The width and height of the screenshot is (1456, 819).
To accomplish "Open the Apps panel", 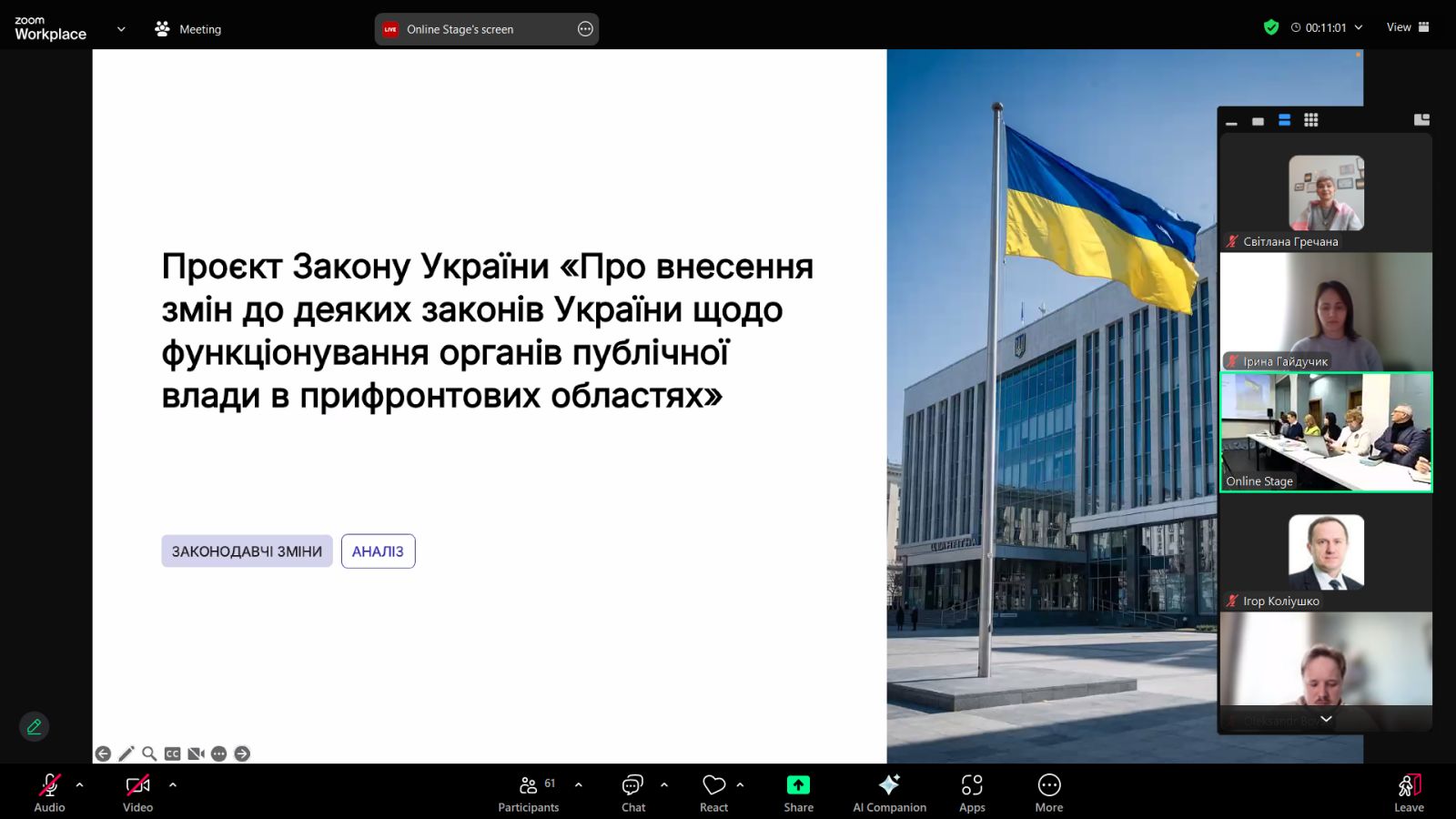I will point(971,793).
